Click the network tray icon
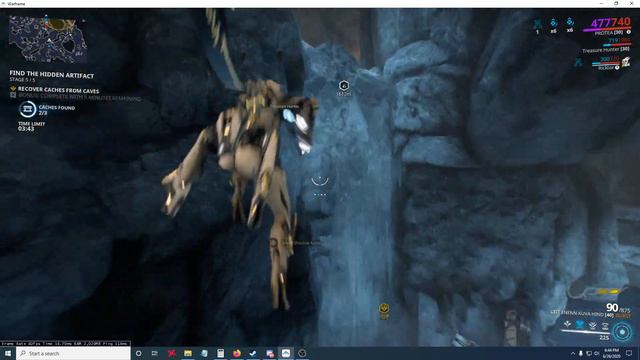 pos(589,353)
